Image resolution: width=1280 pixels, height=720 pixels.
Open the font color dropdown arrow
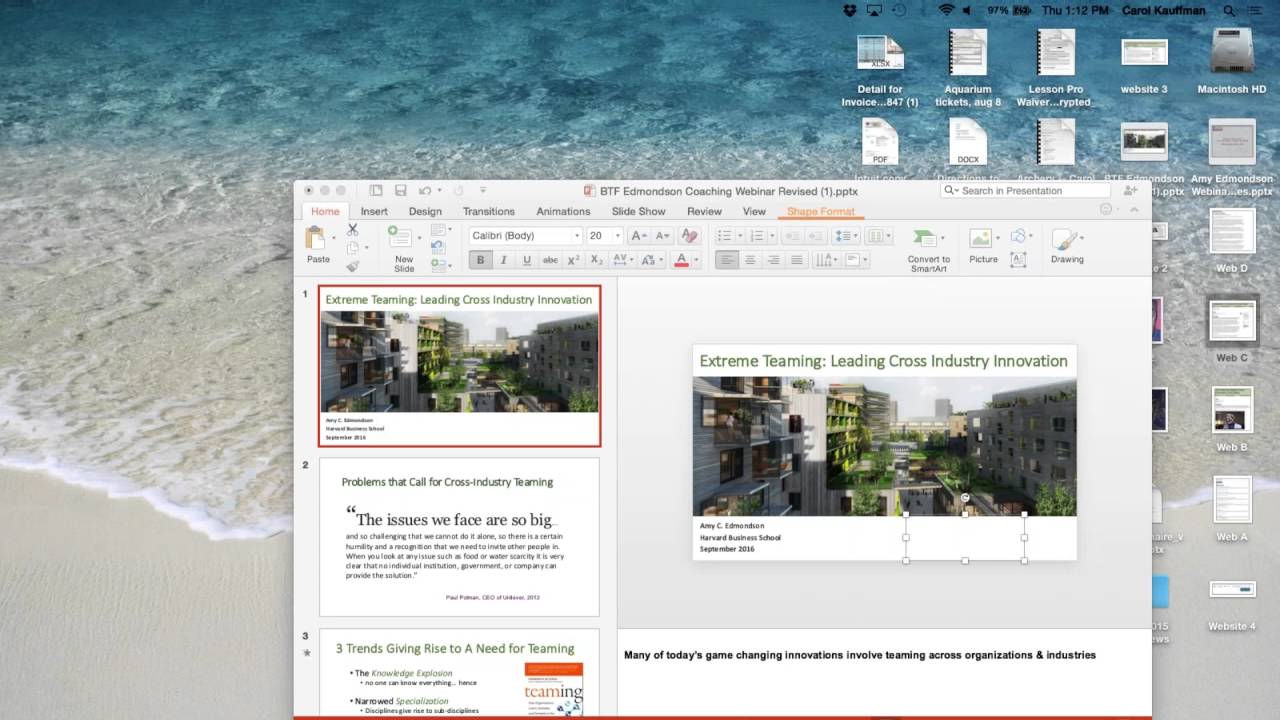(695, 260)
